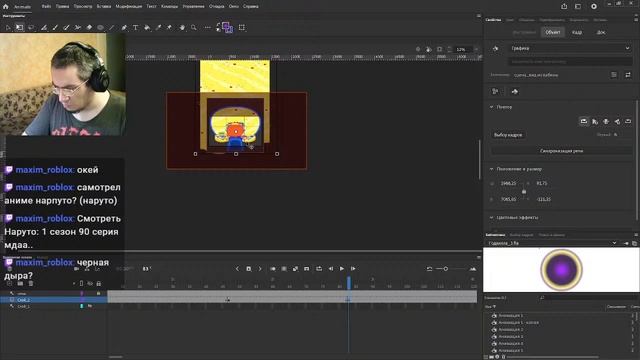Click the swap symbol icon in Properties
Image resolution: width=640 pixels, height=360 pixels.
tap(628, 75)
